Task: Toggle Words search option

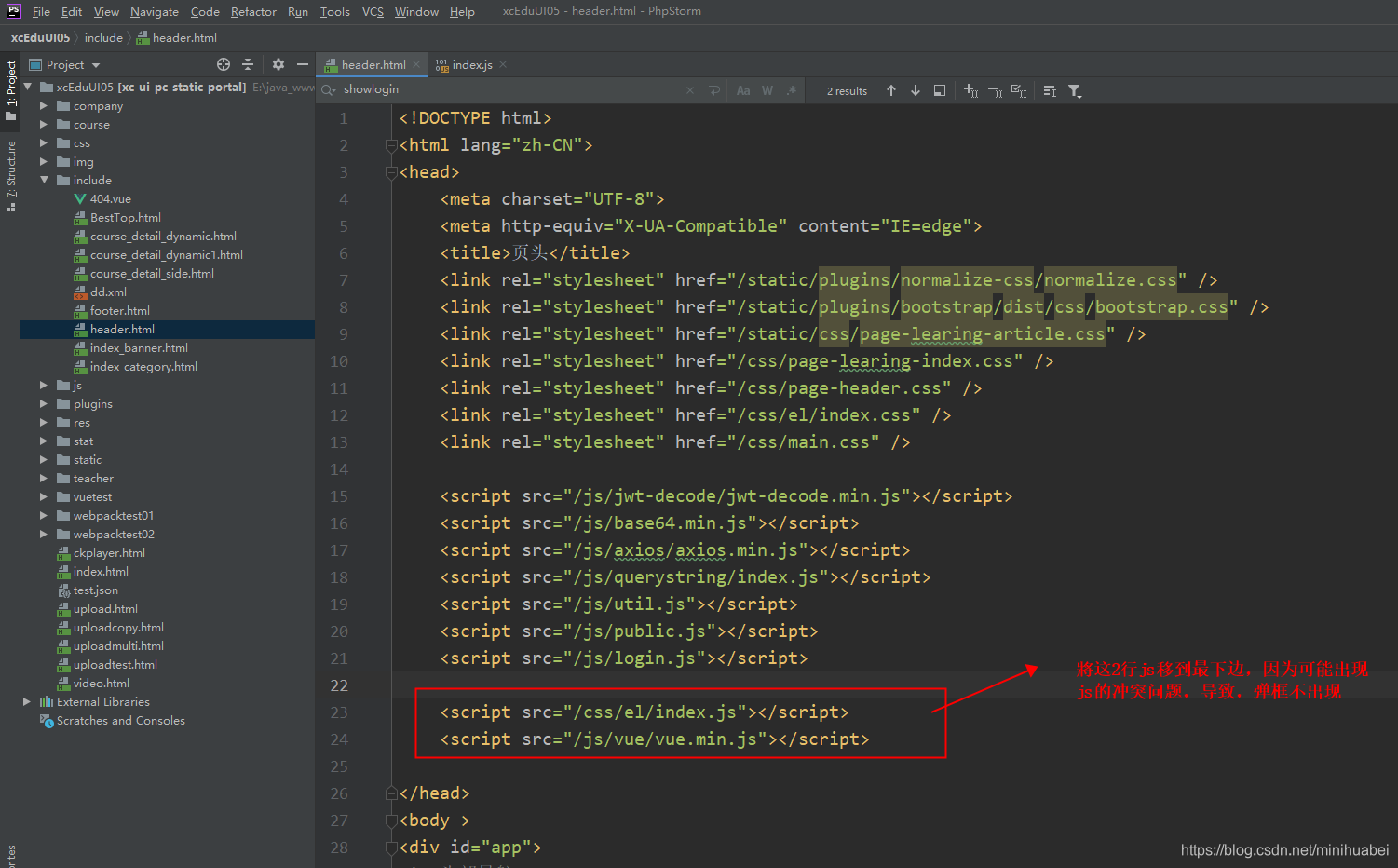Action: 767,90
